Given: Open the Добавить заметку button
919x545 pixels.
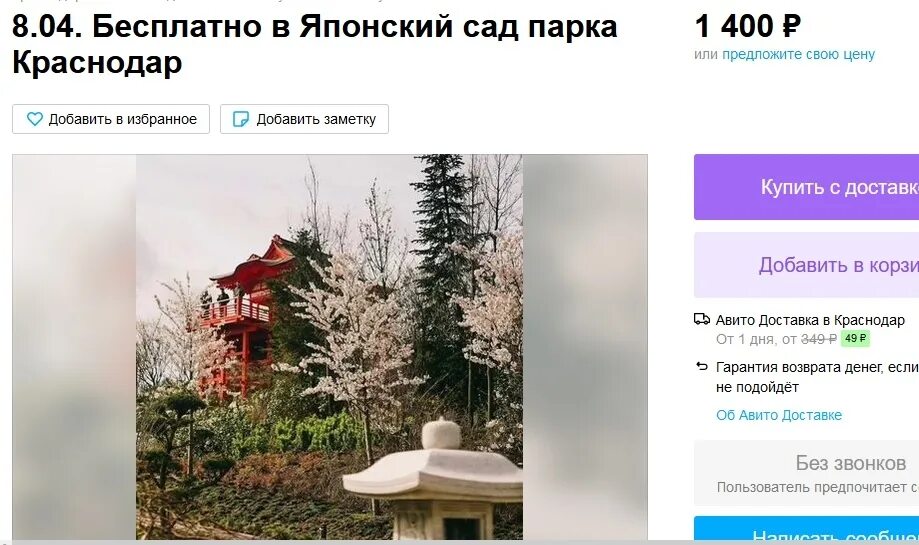Looking at the screenshot, I should click(304, 119).
